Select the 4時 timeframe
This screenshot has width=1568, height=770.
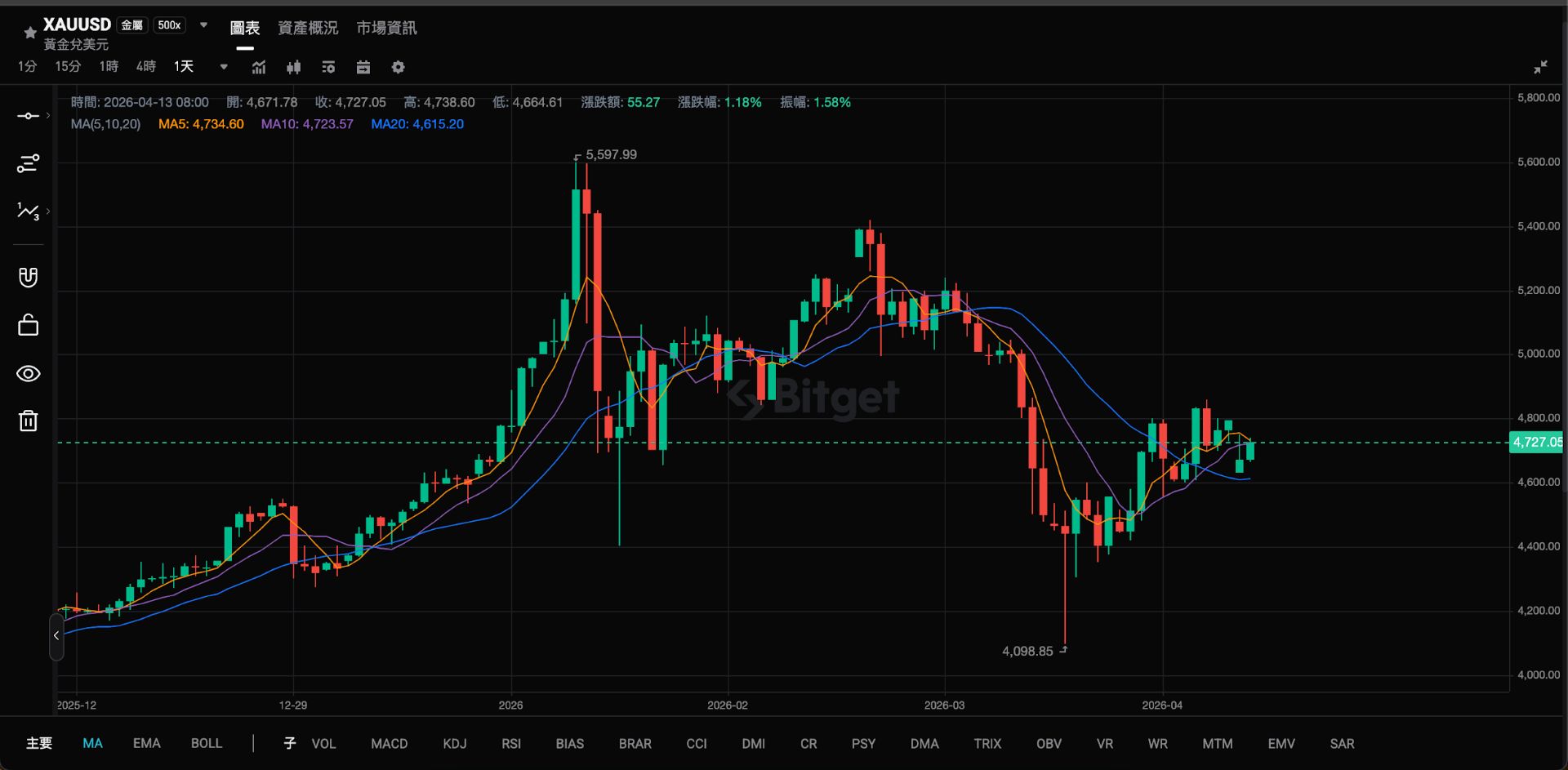(146, 67)
